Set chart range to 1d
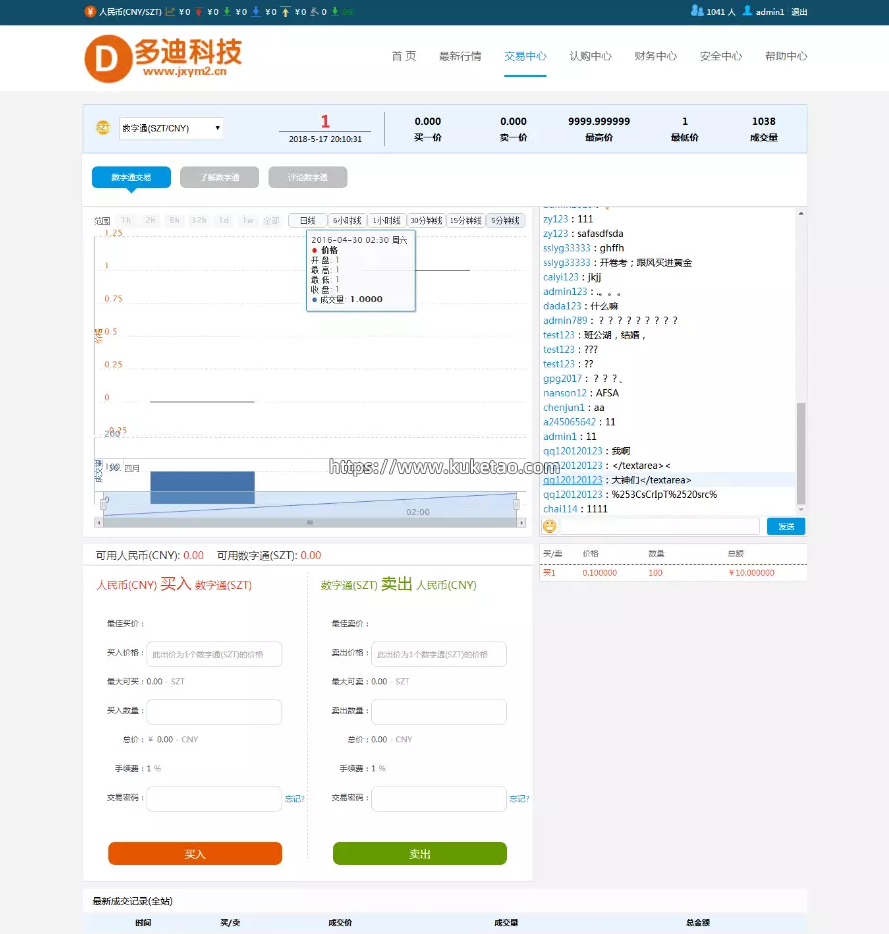The image size is (889, 934). pos(223,220)
